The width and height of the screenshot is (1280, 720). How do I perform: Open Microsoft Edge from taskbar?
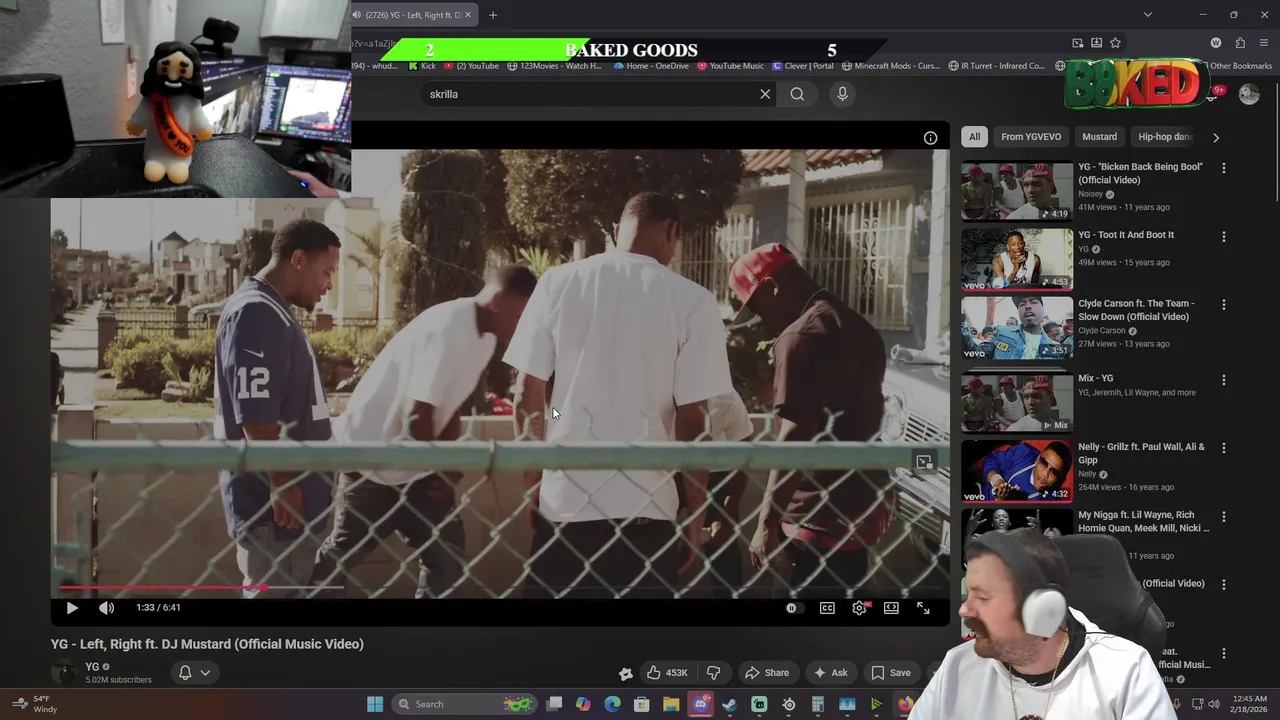point(612,704)
